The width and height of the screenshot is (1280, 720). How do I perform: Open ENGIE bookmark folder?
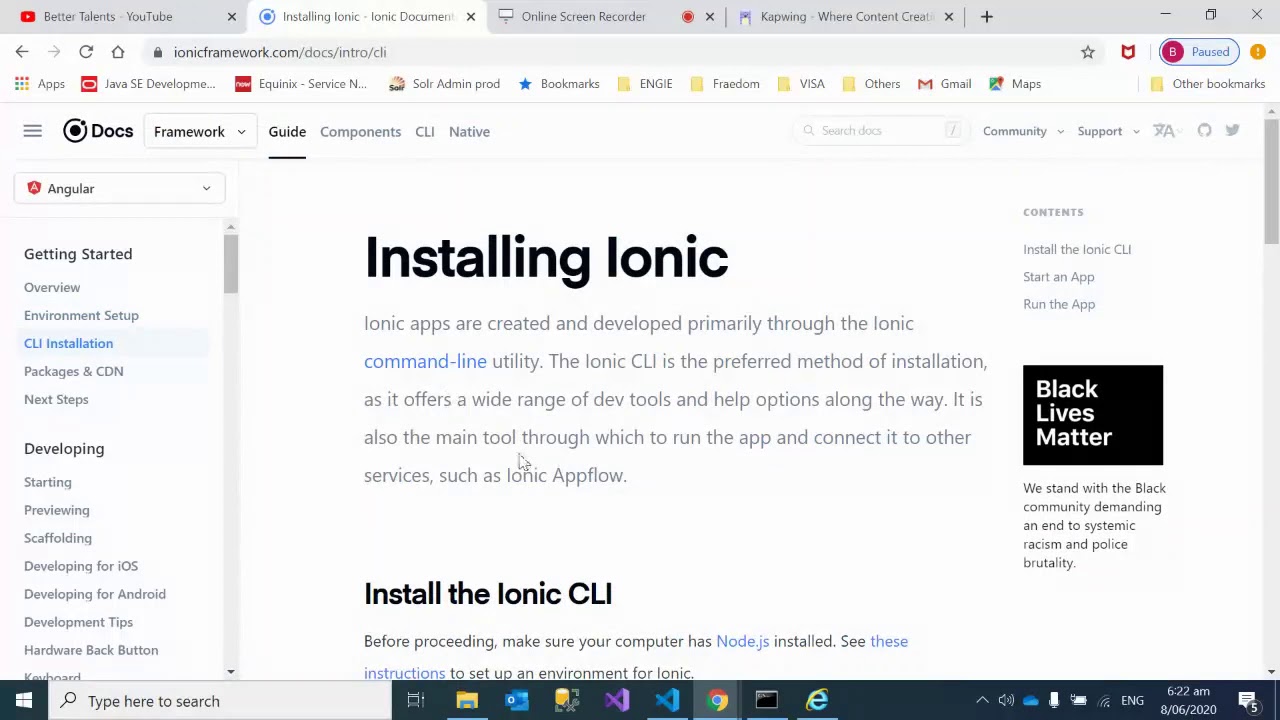click(644, 84)
